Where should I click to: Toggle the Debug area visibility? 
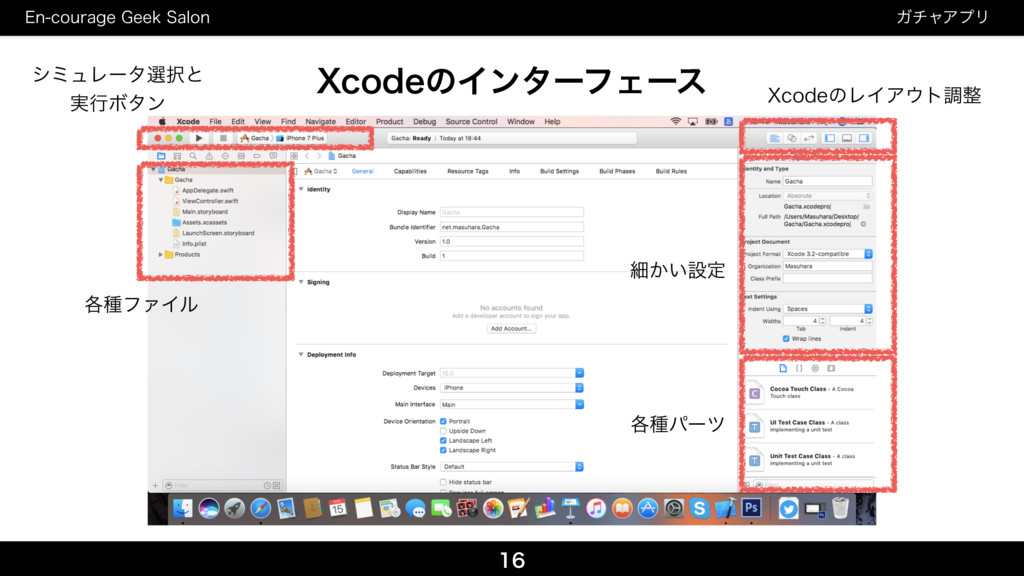(x=847, y=138)
